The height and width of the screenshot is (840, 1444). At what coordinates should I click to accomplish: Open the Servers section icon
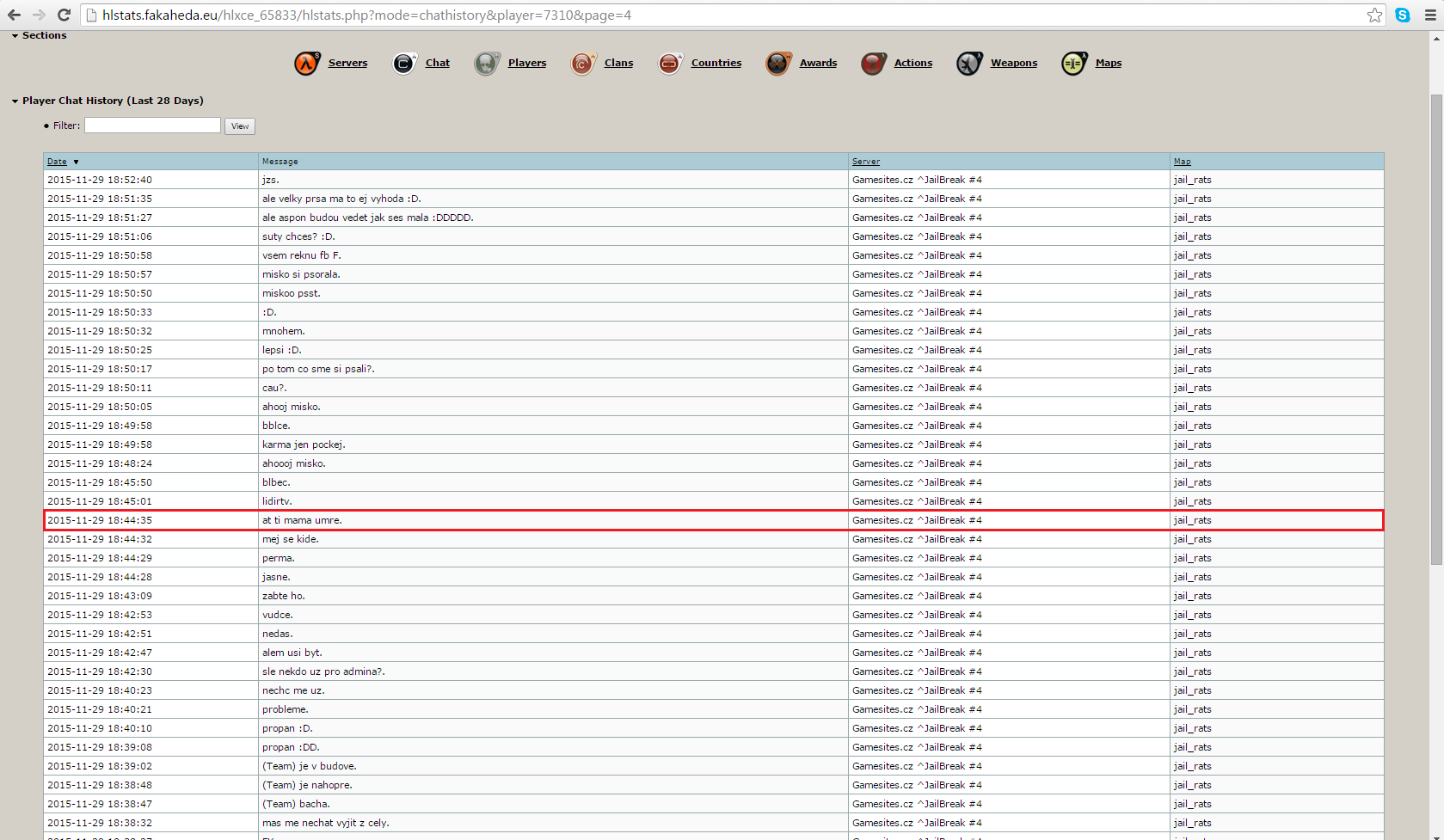pos(307,64)
